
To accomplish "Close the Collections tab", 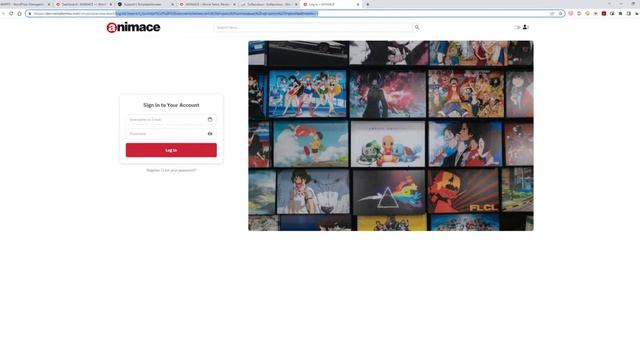I will click(x=296, y=4).
